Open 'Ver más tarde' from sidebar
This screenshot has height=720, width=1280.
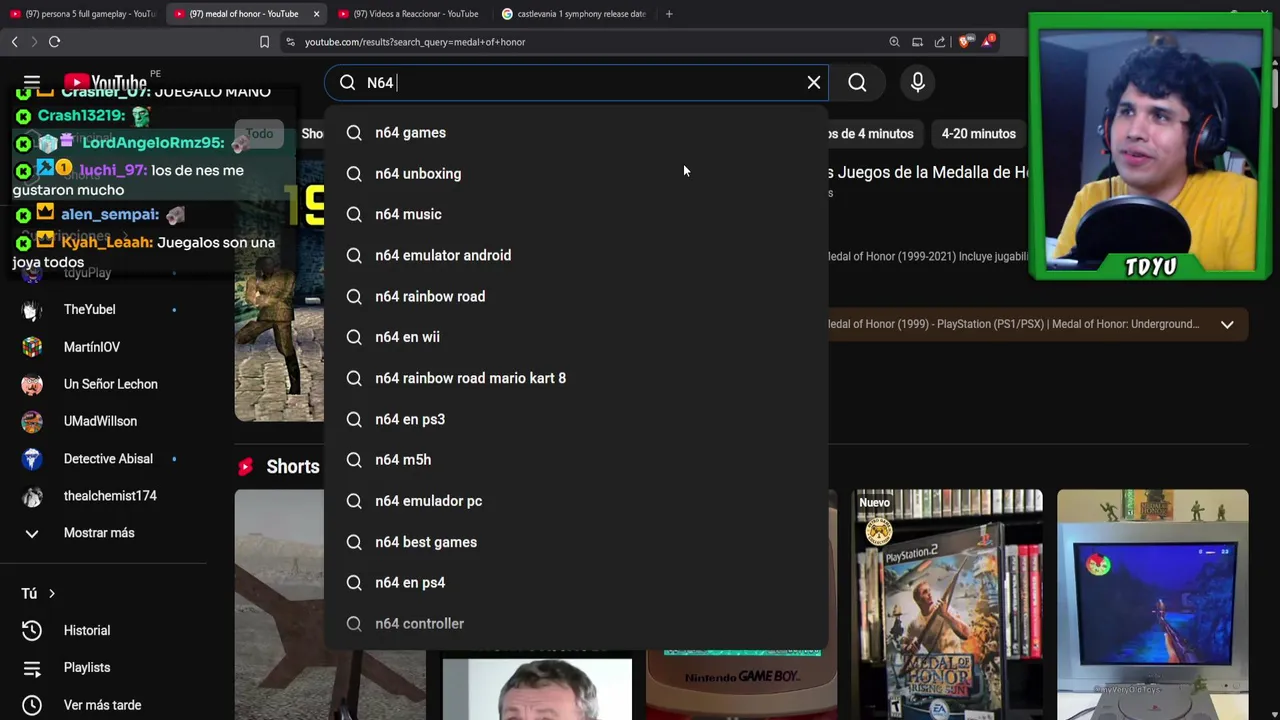tap(102, 705)
